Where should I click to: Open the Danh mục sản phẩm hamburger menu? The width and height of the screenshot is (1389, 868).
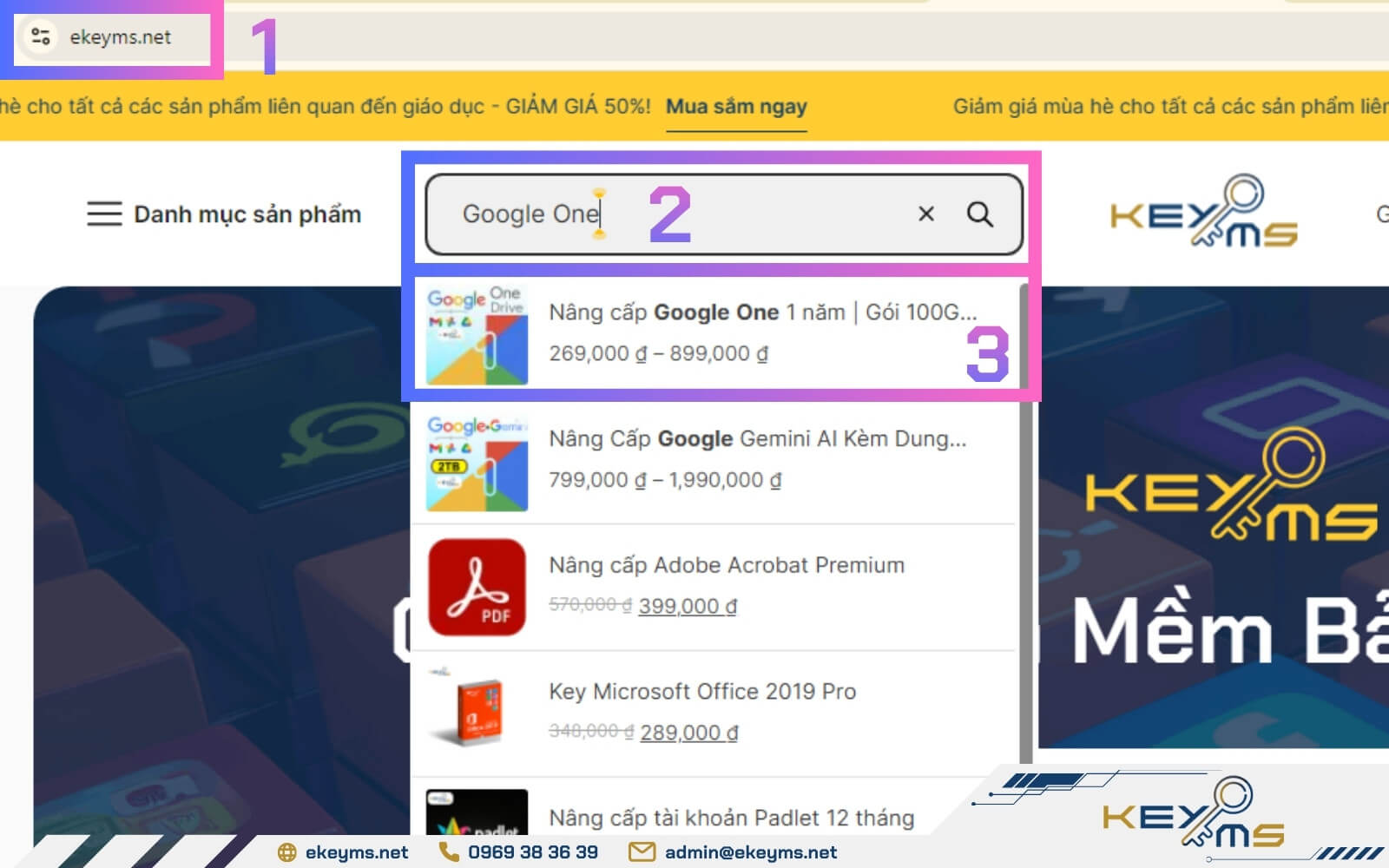(x=103, y=214)
